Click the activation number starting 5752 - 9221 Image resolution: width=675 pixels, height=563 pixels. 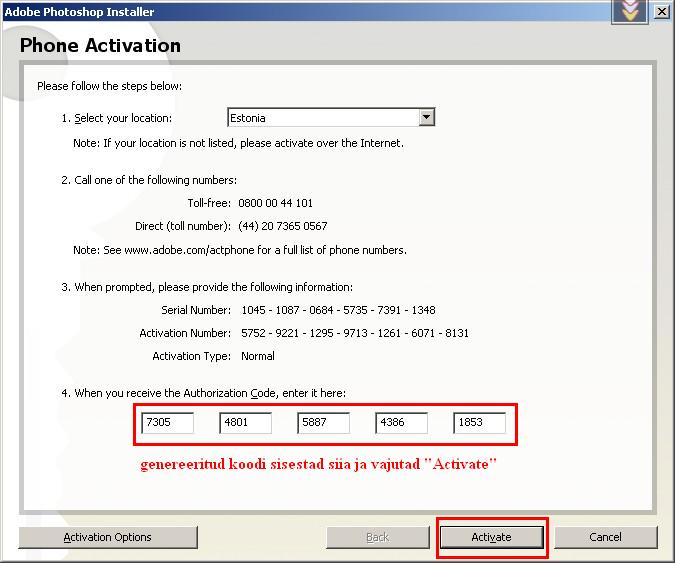pyautogui.click(x=355, y=333)
